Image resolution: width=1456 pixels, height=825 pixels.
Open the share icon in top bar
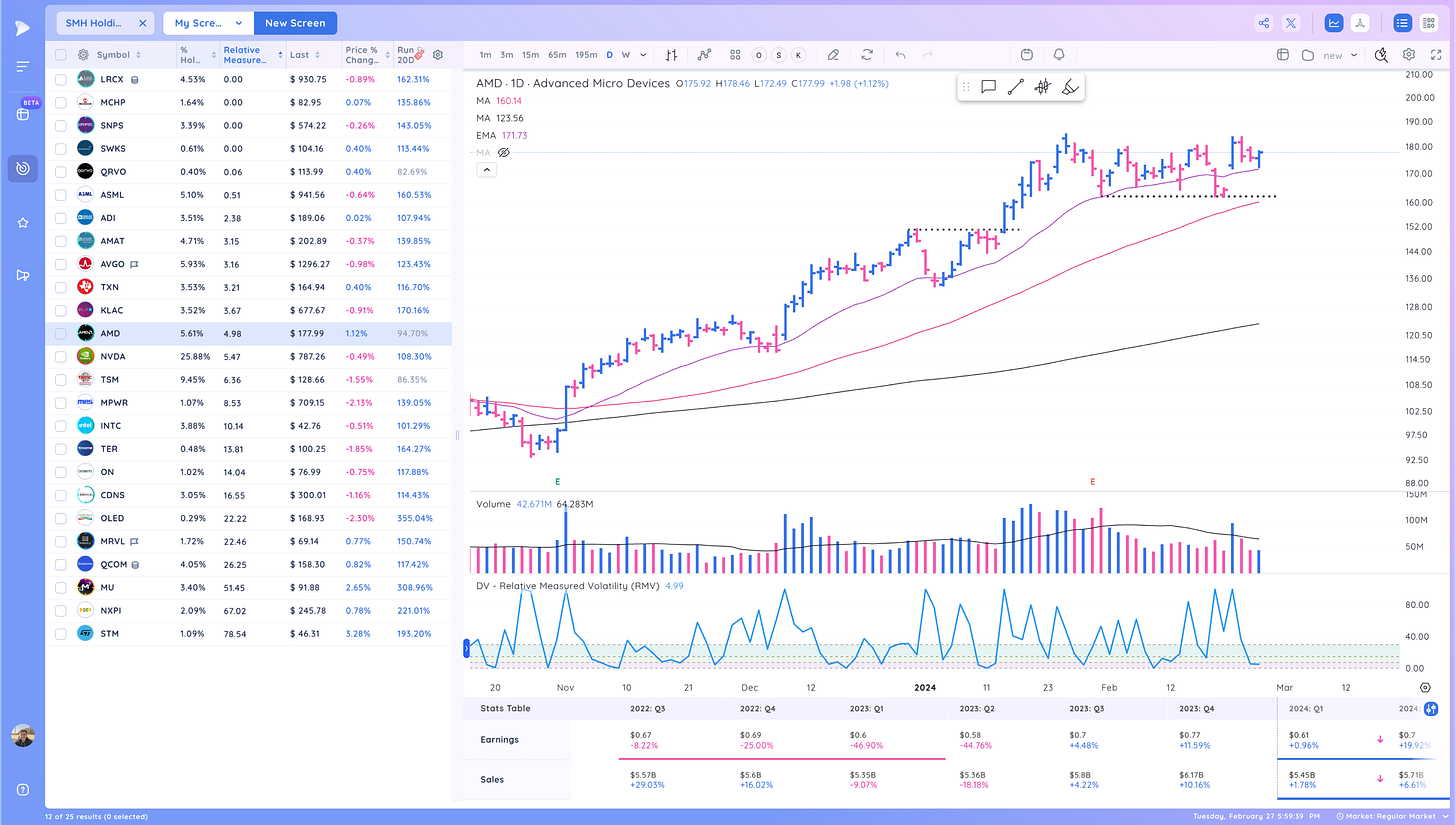(1264, 23)
